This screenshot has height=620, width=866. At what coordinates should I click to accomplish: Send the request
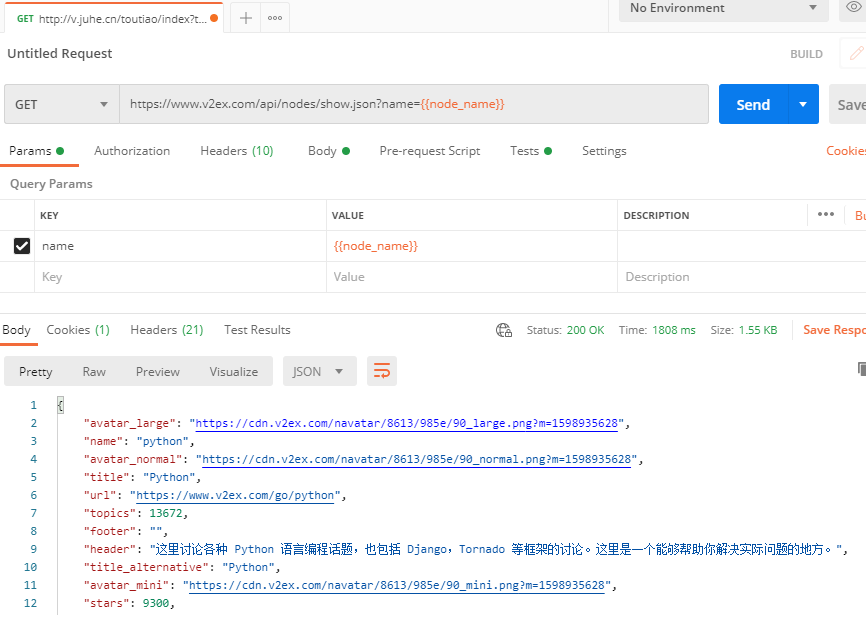[x=753, y=104]
